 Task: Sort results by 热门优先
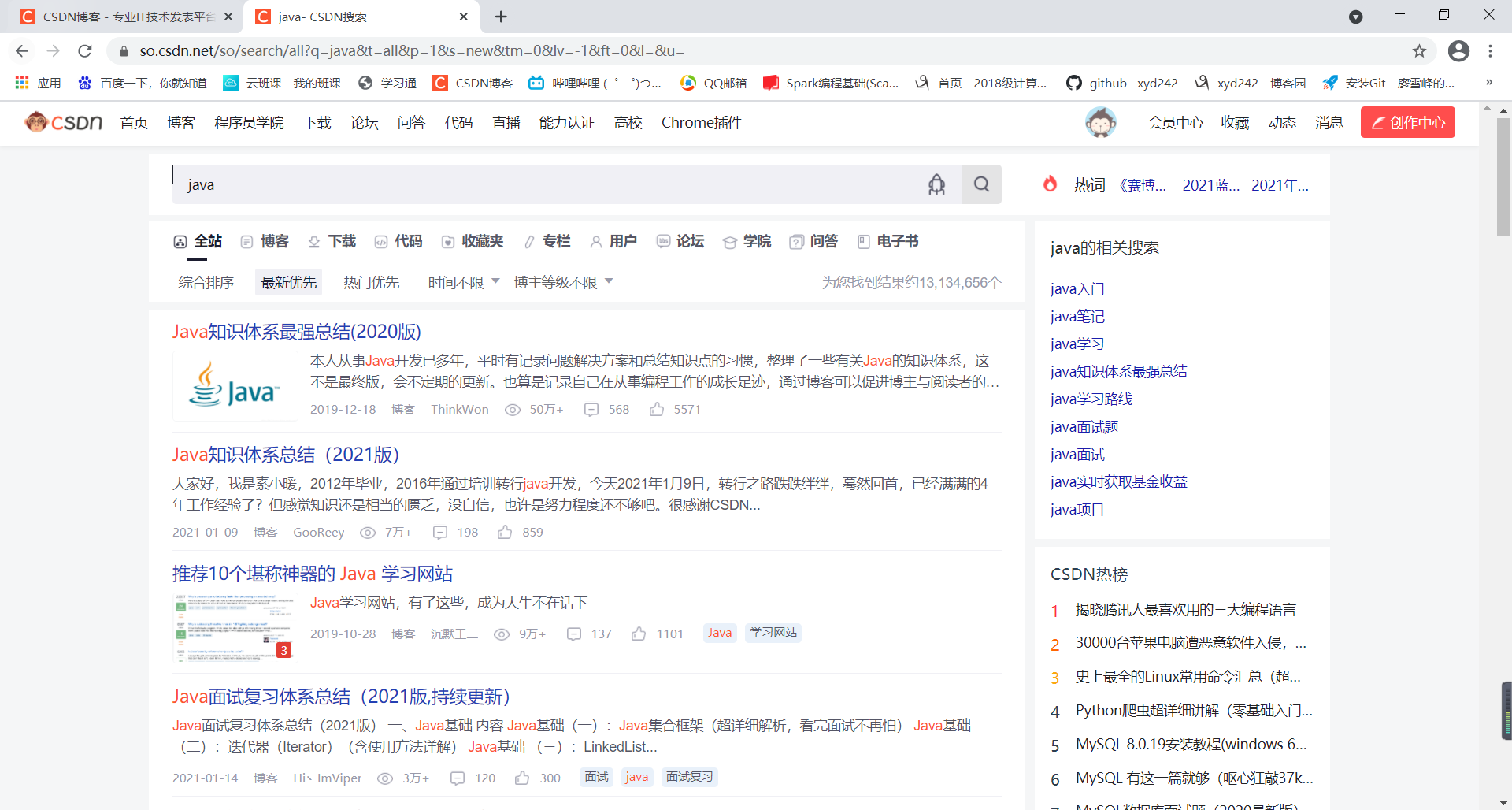click(372, 282)
